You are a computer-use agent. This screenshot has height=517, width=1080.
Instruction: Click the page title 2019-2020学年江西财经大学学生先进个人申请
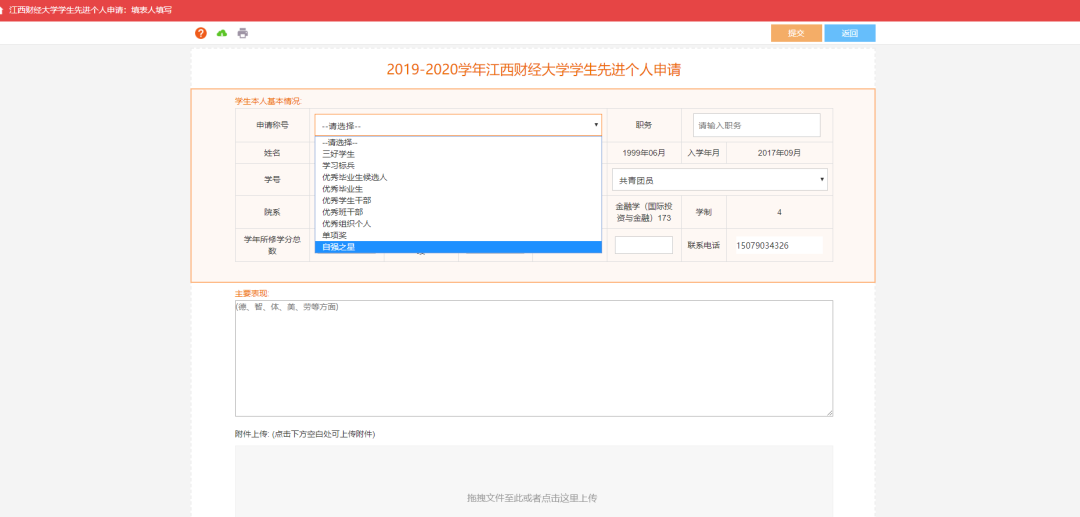tap(534, 69)
